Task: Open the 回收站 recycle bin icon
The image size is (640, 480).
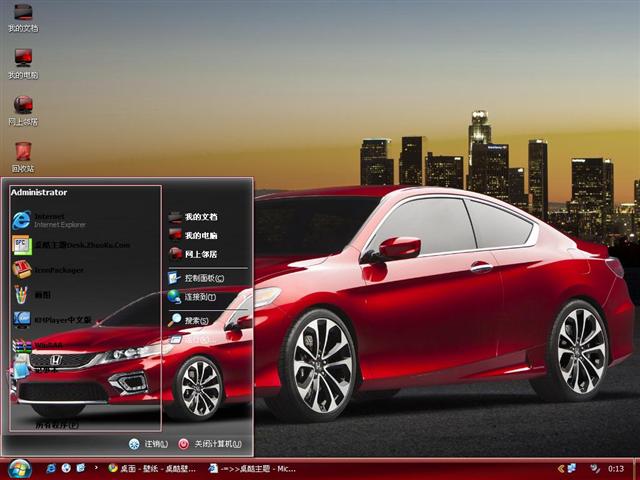Action: point(22,153)
